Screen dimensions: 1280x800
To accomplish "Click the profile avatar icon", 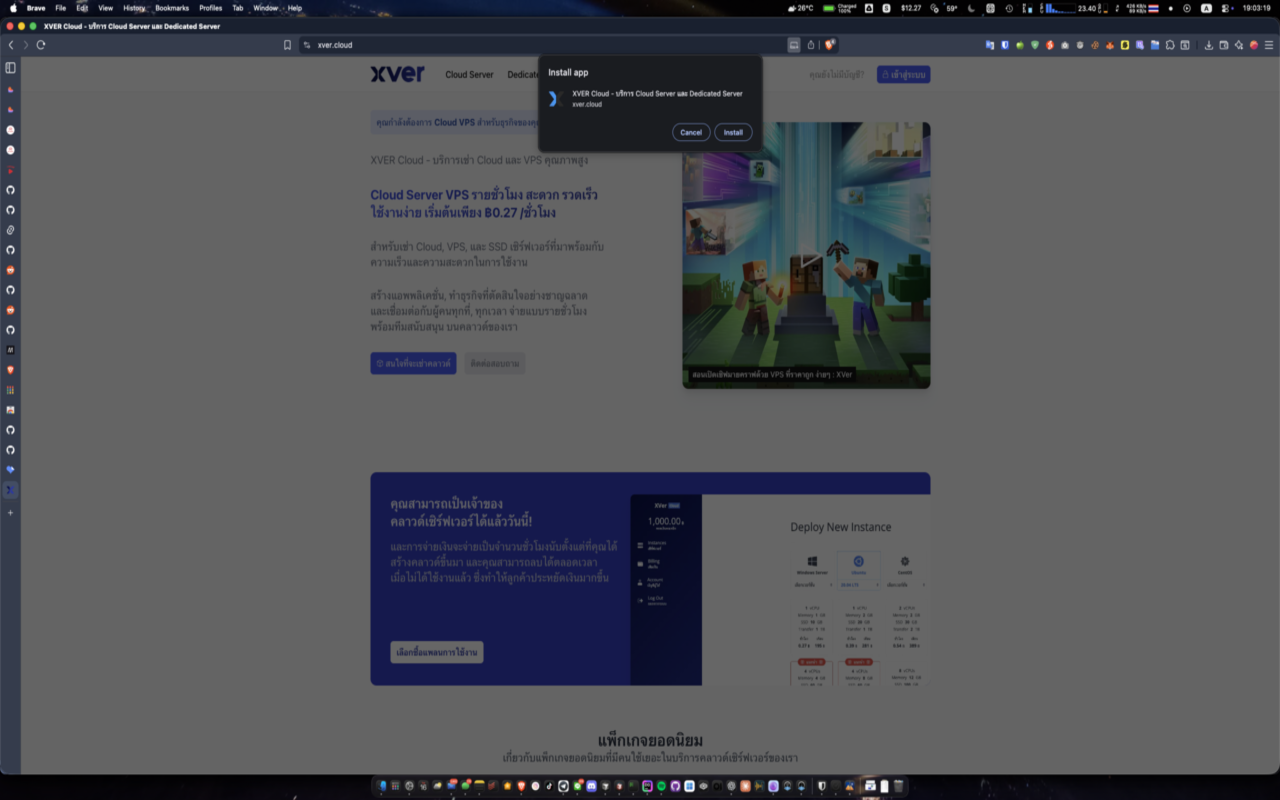I will tap(1254, 45).
